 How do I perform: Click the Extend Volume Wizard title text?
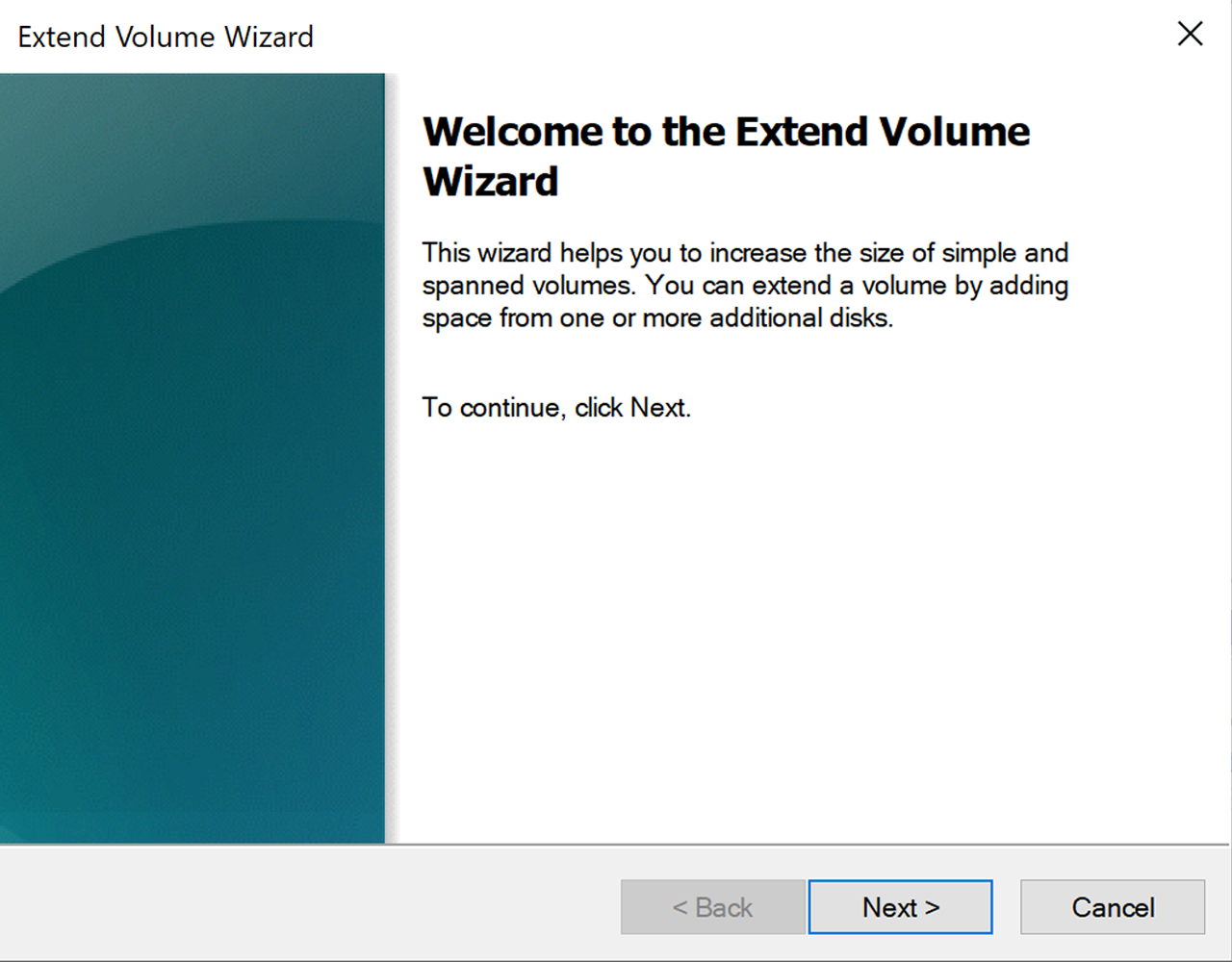166,37
